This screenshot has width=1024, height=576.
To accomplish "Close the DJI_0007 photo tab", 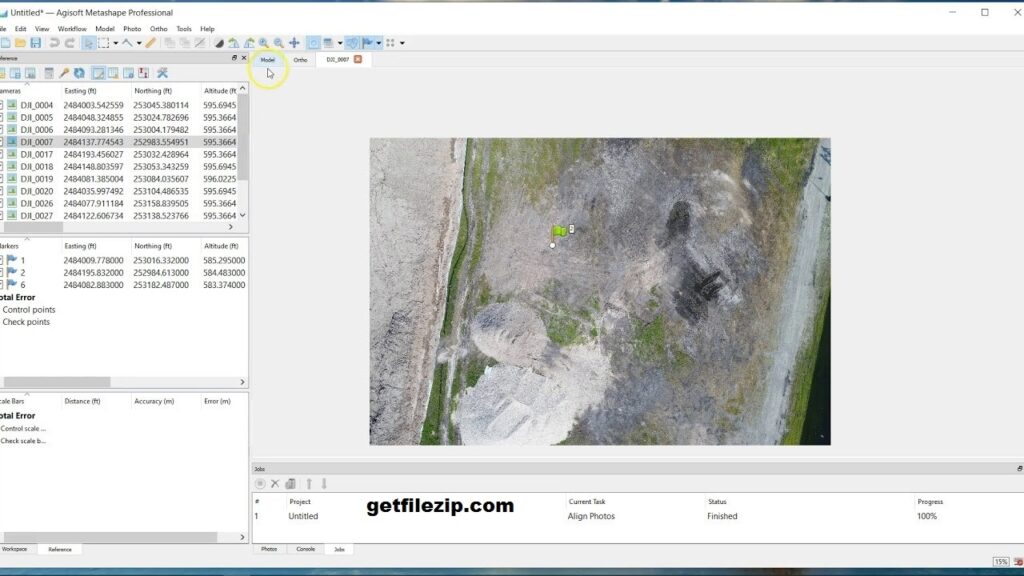I will point(358,60).
